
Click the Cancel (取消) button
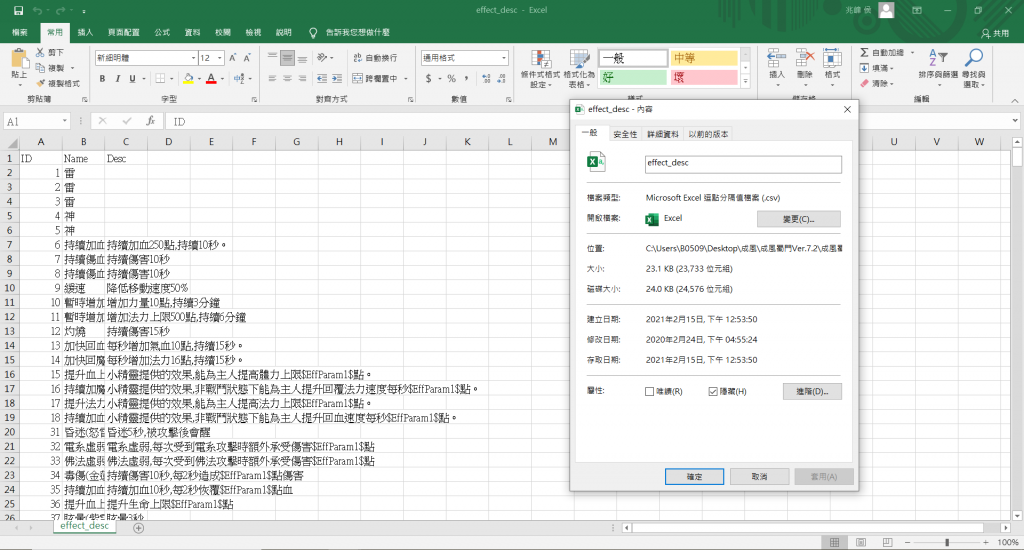pos(759,477)
